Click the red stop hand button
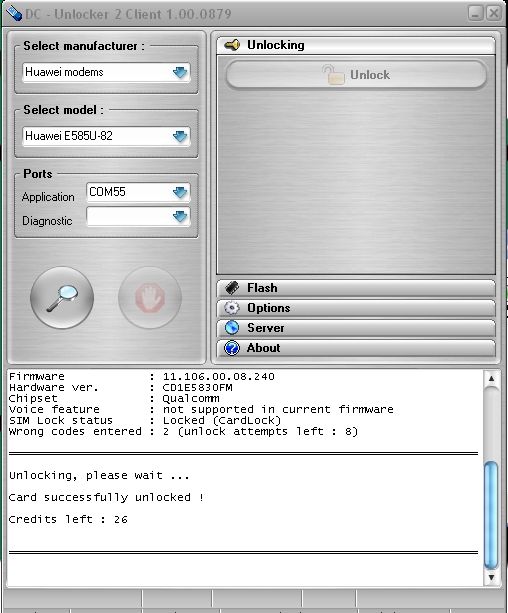This screenshot has height=613, width=508. point(150,298)
